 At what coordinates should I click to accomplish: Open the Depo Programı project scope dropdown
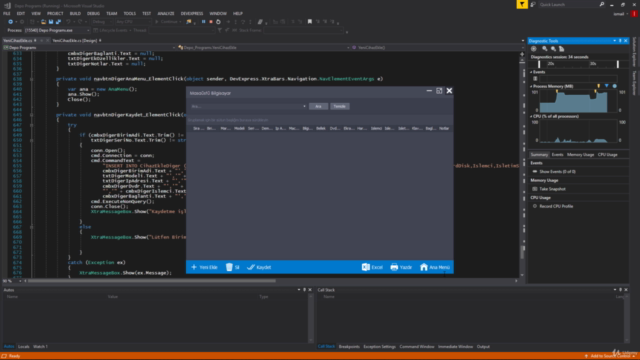[90, 47]
